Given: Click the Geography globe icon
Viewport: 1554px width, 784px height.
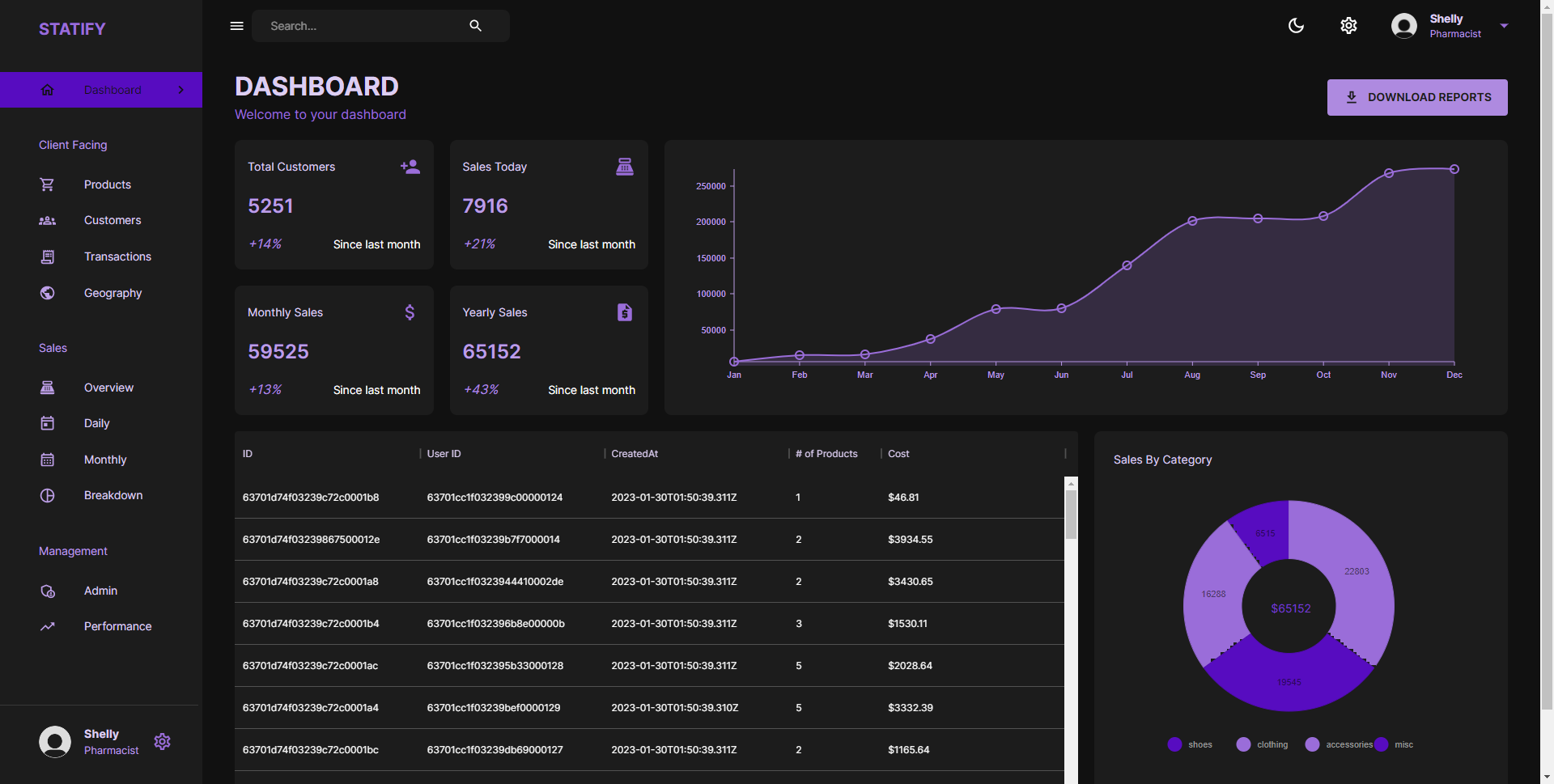Looking at the screenshot, I should pos(48,293).
